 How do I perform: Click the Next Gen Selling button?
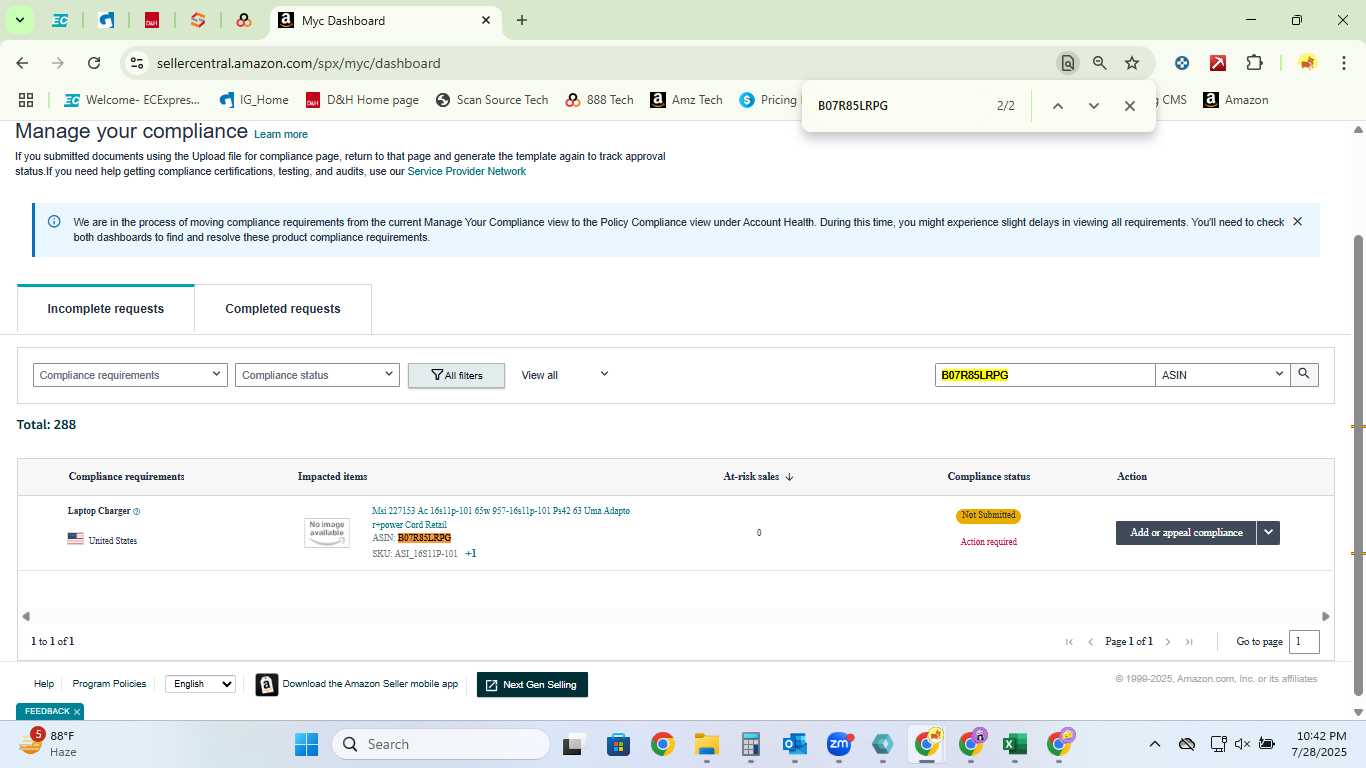tap(532, 684)
